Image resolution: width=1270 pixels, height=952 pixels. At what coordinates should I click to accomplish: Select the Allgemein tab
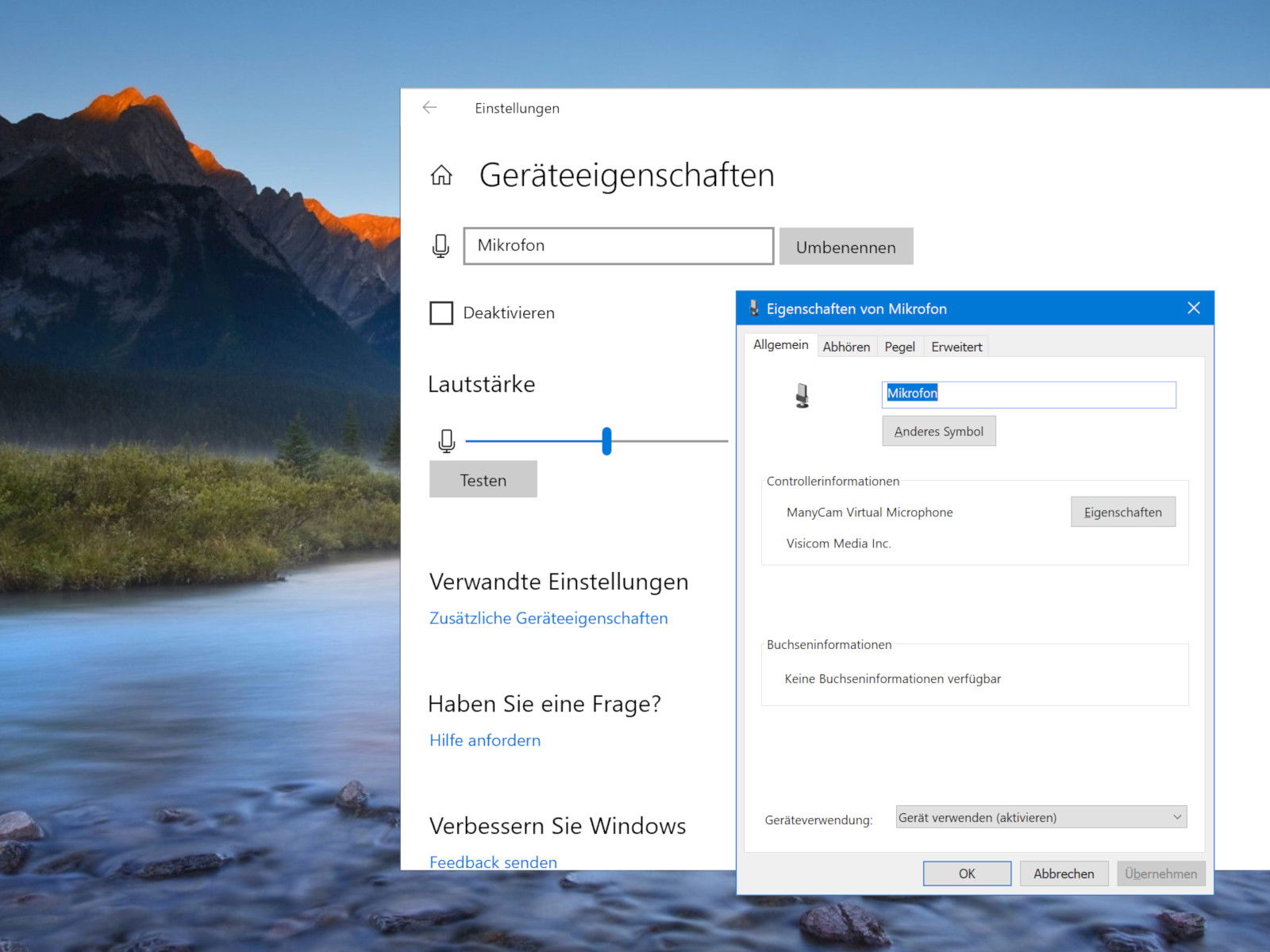(780, 344)
